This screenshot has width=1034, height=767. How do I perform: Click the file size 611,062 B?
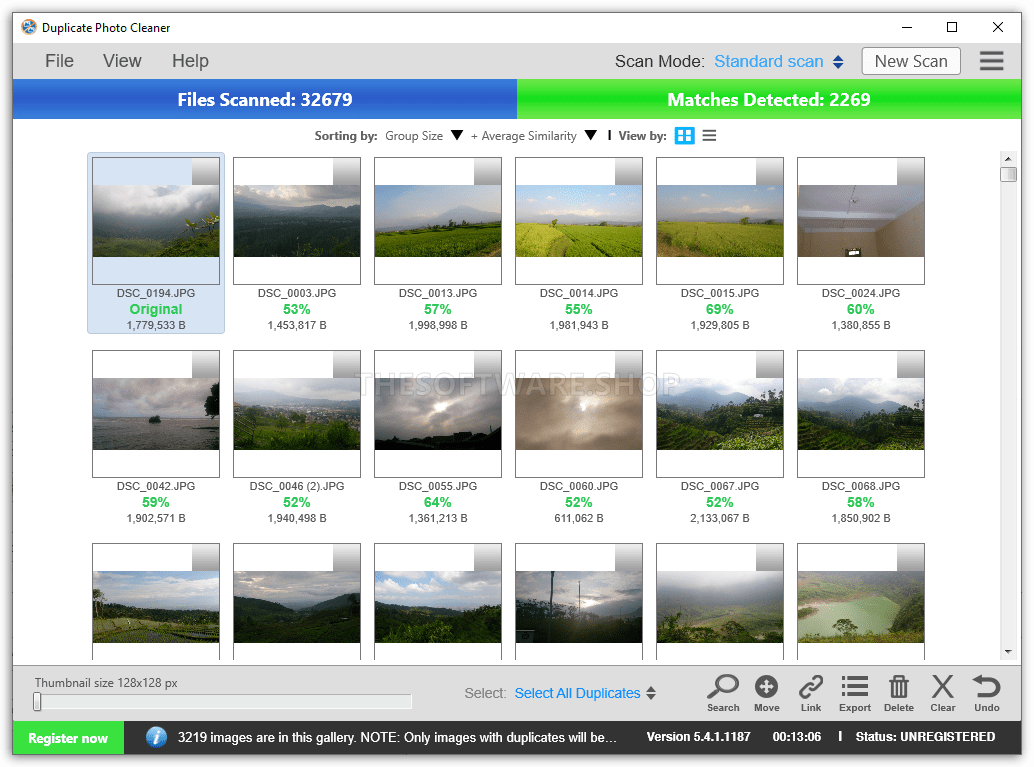(x=579, y=518)
